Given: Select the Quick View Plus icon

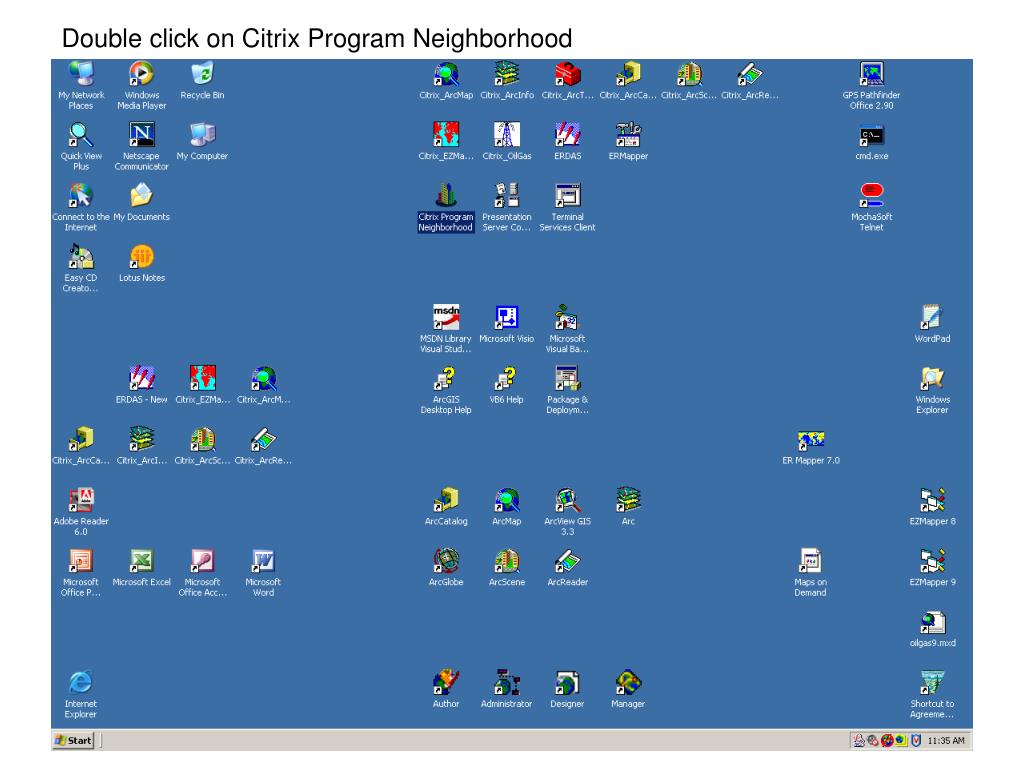Looking at the screenshot, I should [x=81, y=135].
